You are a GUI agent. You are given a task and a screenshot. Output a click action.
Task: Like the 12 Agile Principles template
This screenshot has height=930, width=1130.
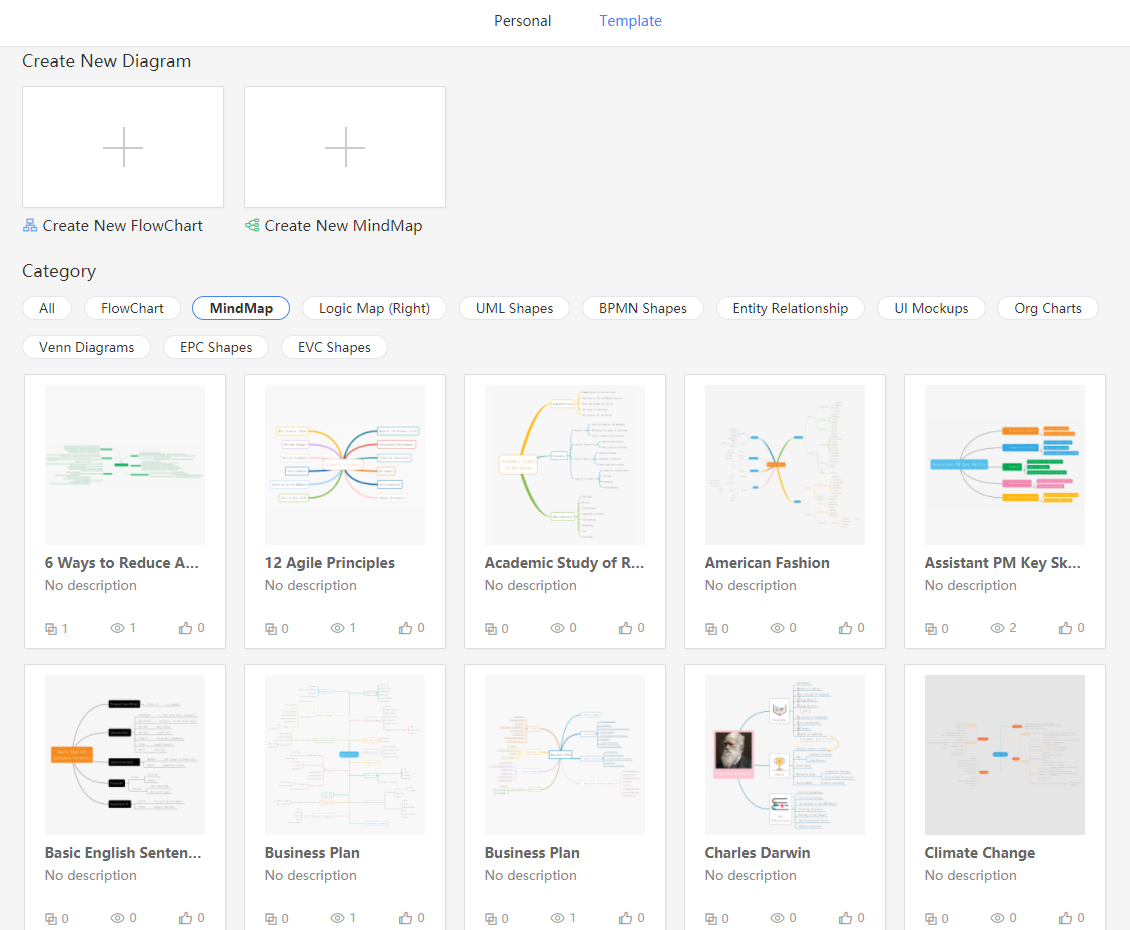(x=405, y=628)
